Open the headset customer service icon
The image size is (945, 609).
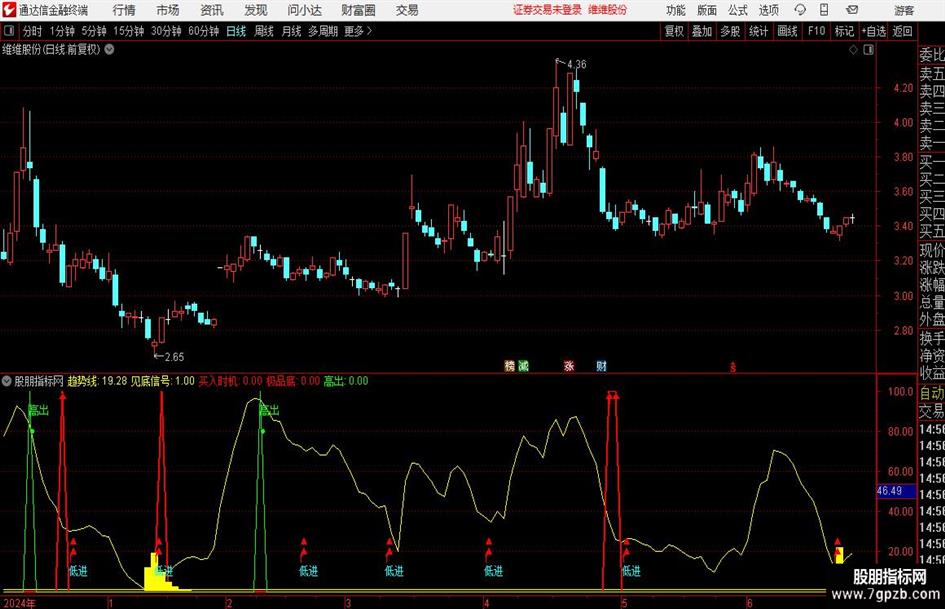pos(800,10)
